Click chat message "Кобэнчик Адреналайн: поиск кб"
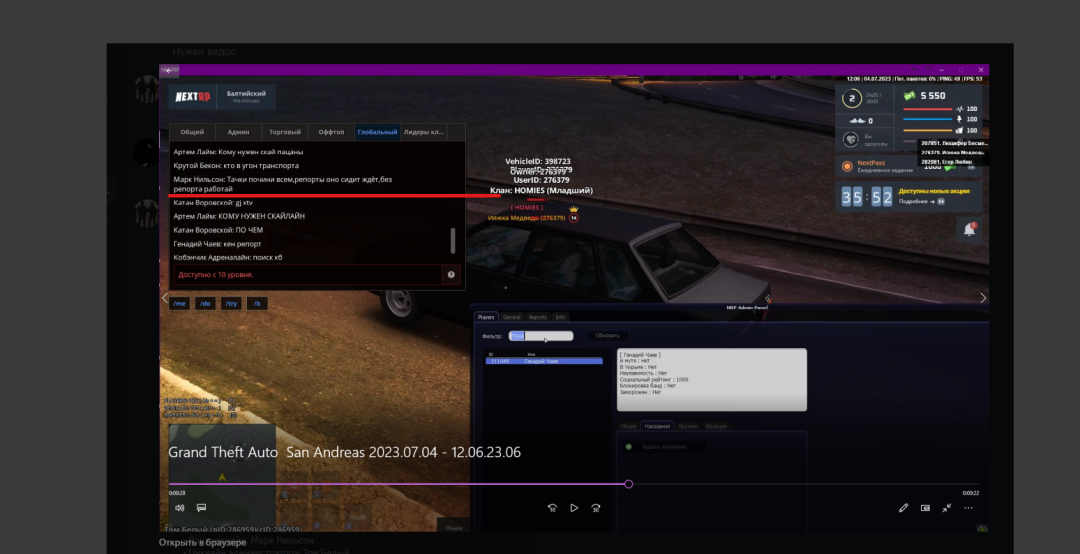This screenshot has height=554, width=1080. click(x=228, y=258)
